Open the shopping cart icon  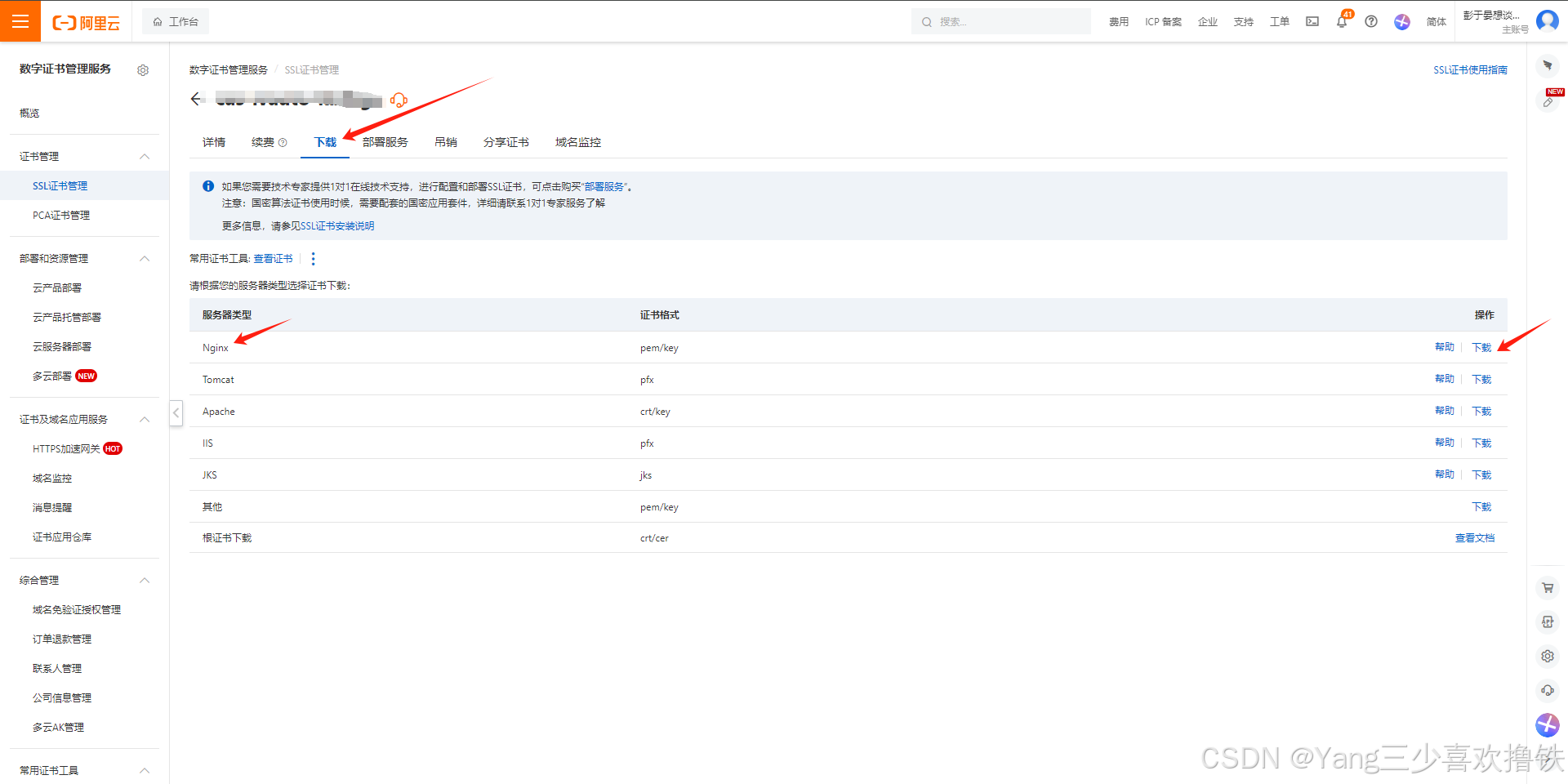(1548, 588)
